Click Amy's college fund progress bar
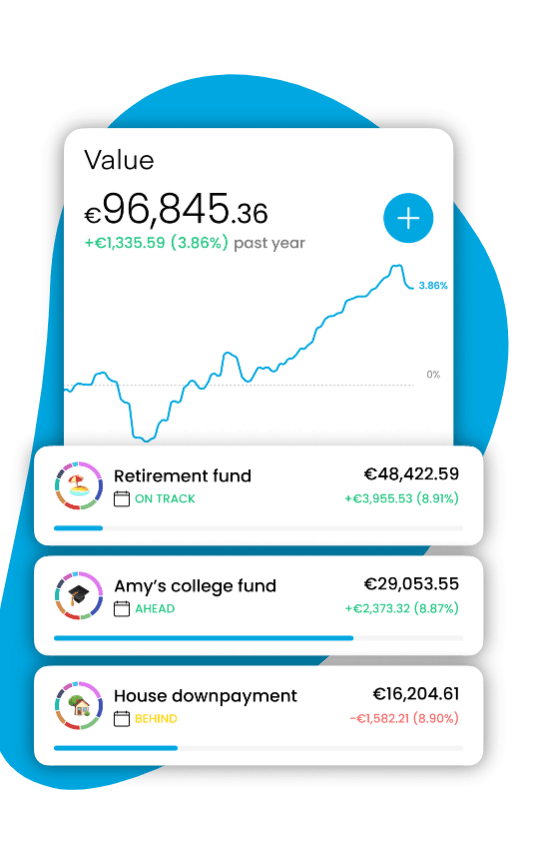The image size is (546, 858). coord(258,638)
